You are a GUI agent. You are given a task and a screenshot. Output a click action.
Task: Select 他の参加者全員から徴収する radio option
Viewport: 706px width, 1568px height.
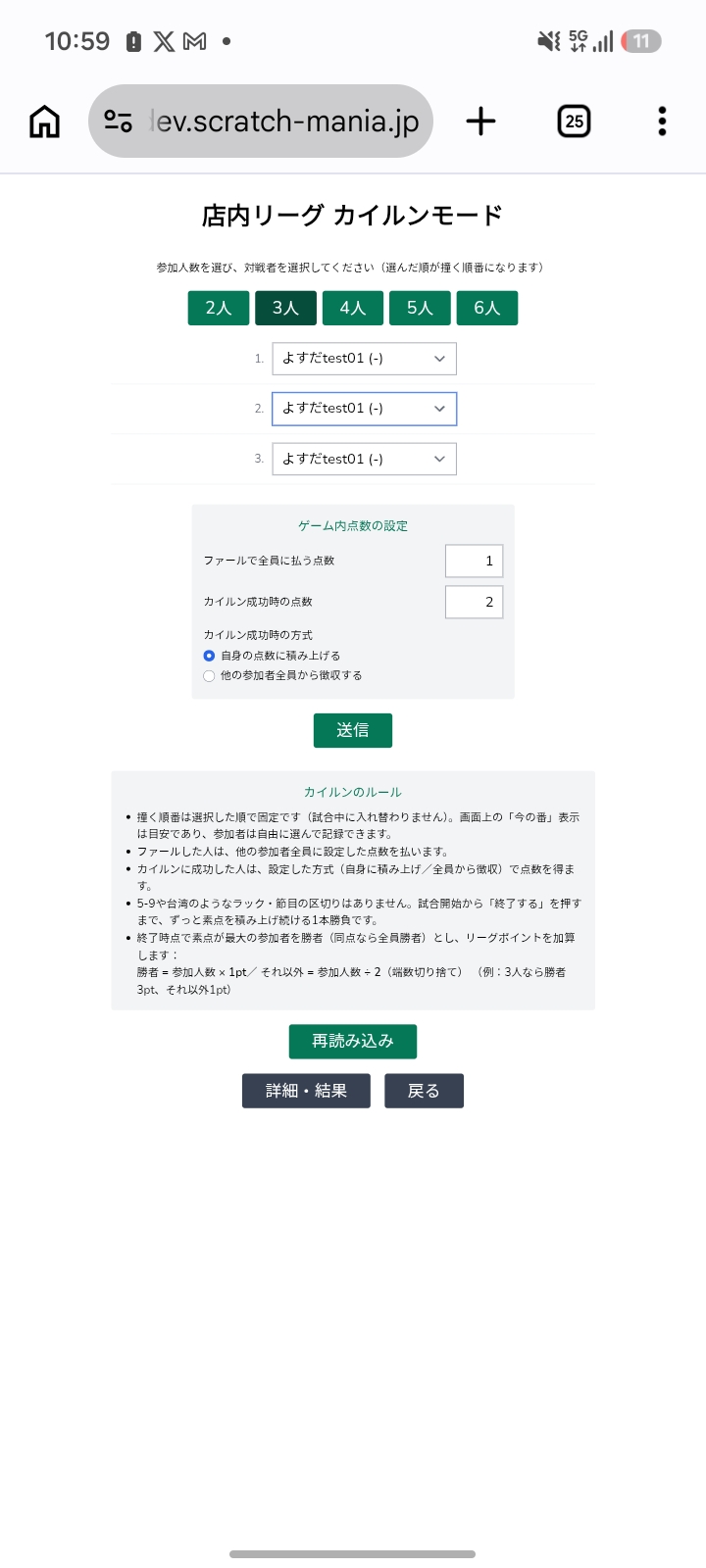pyautogui.click(x=209, y=675)
